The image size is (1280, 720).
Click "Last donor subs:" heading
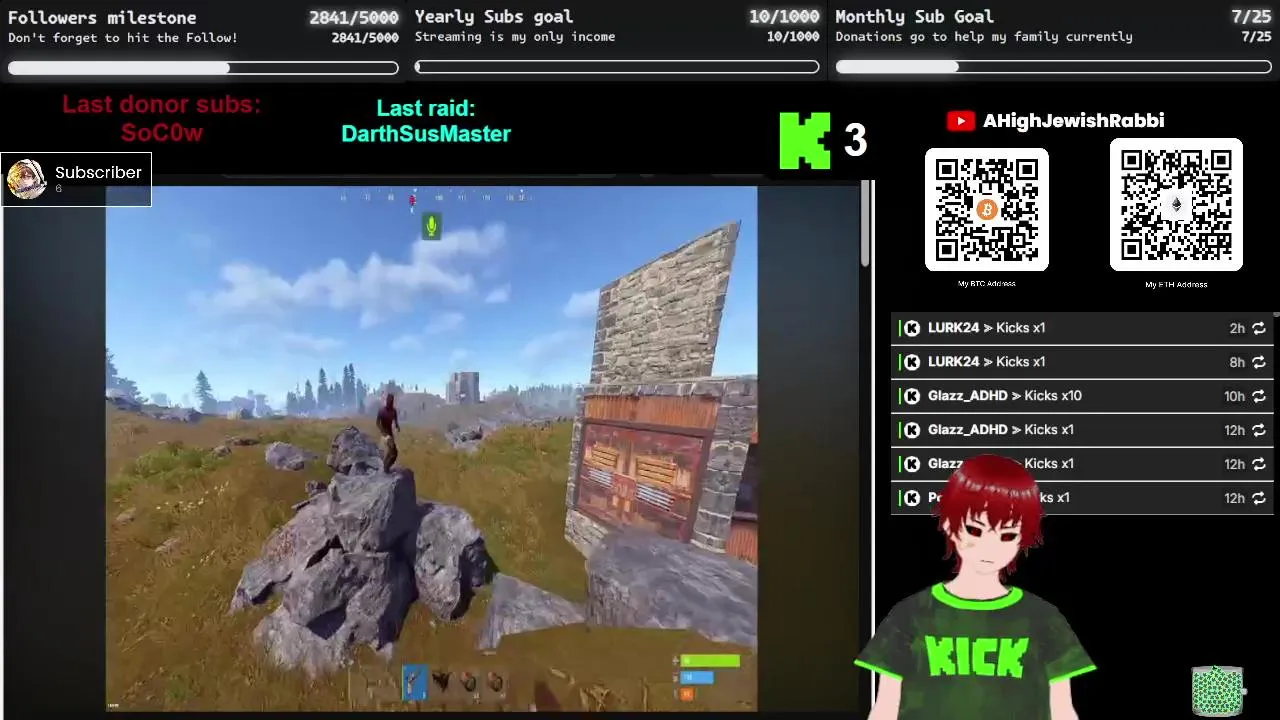point(161,105)
